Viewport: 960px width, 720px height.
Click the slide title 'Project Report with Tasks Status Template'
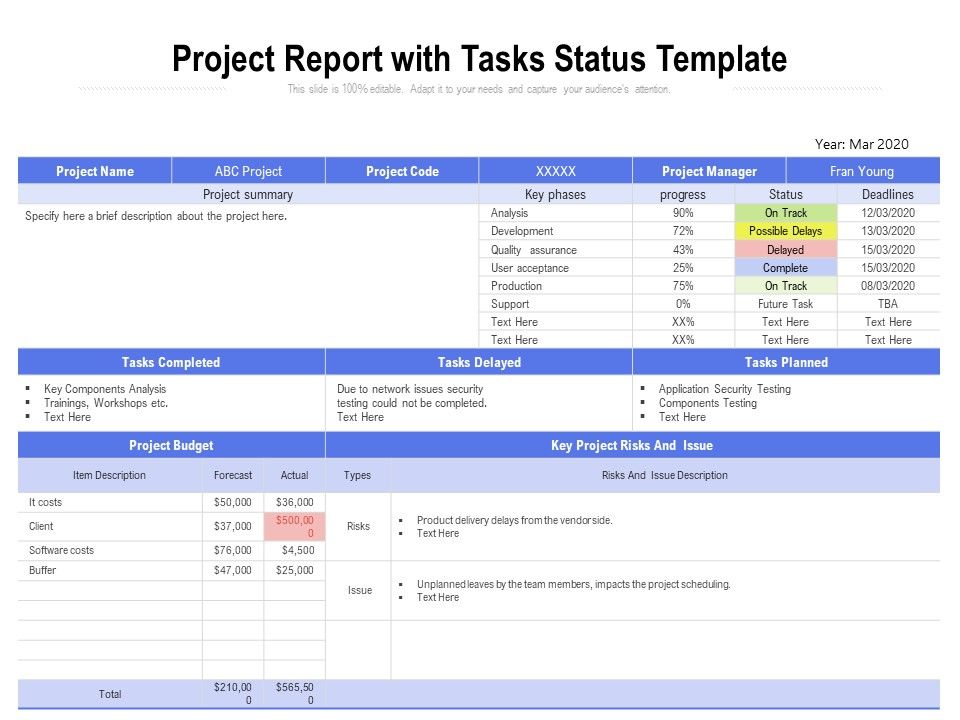(479, 59)
